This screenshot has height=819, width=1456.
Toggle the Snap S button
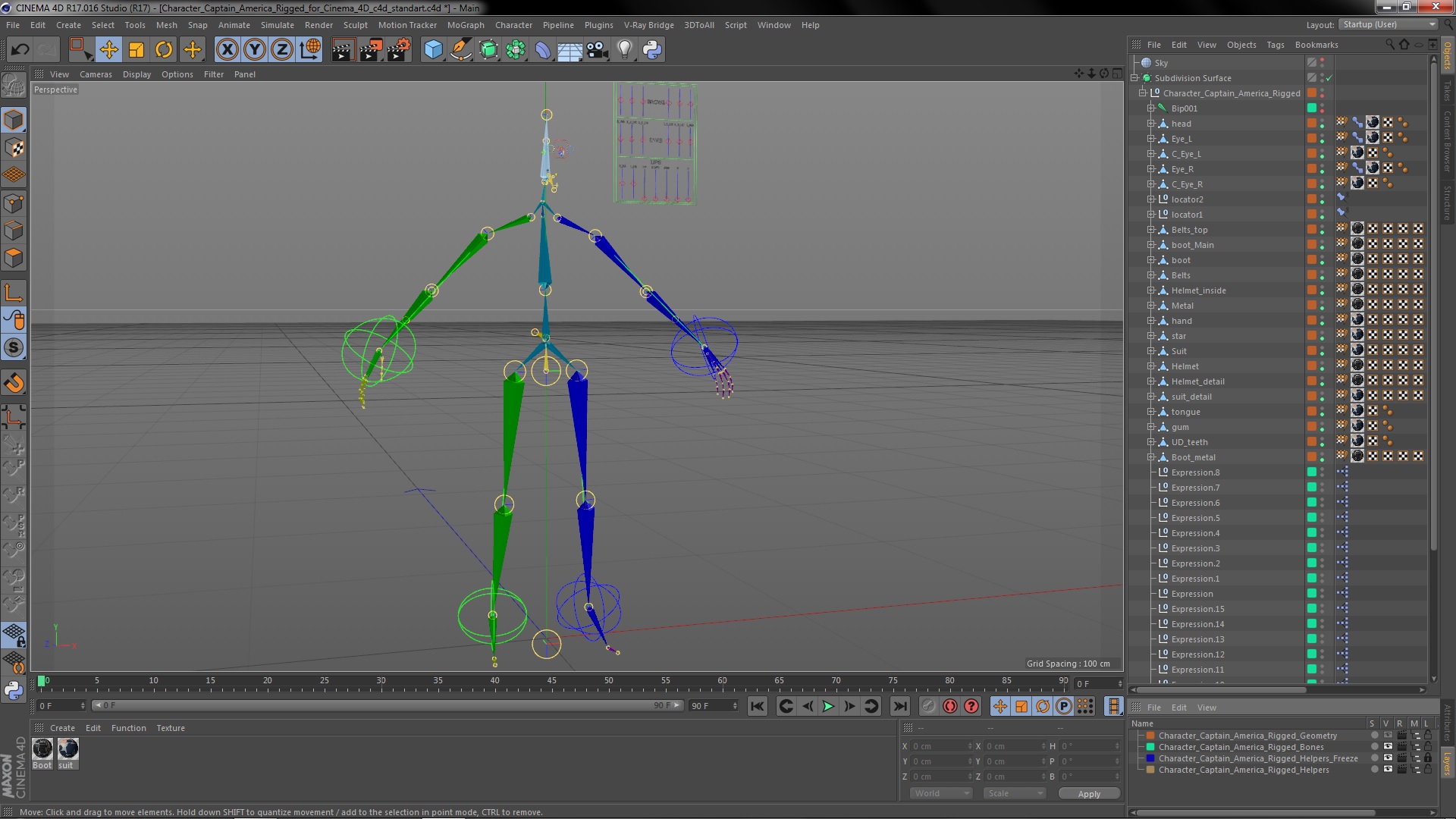pos(14,348)
